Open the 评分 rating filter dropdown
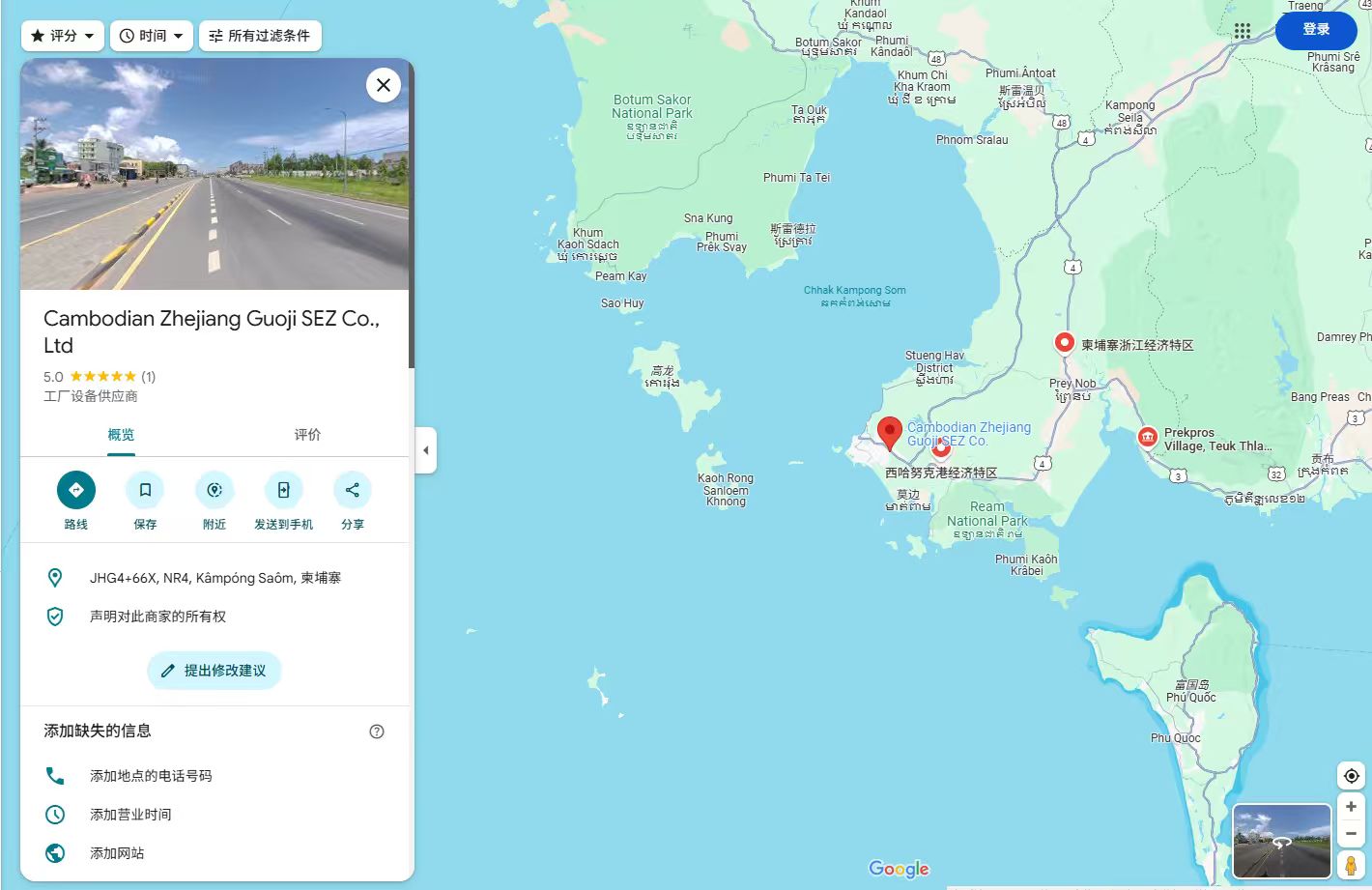 [x=63, y=36]
